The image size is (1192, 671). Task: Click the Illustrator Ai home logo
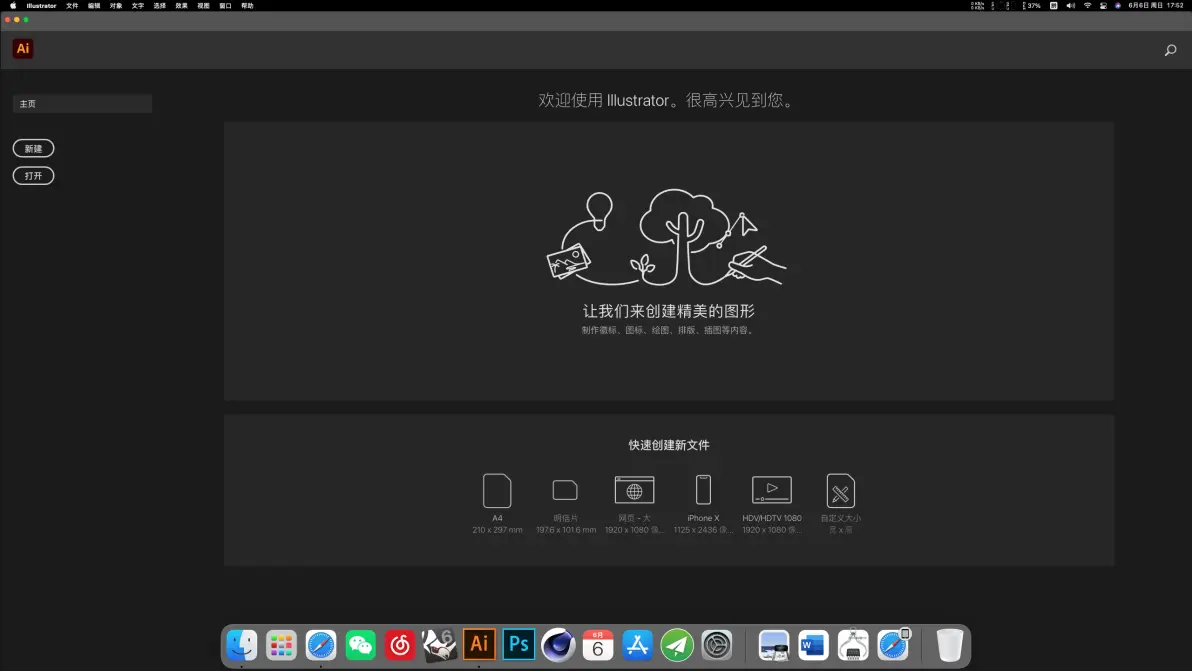[23, 49]
